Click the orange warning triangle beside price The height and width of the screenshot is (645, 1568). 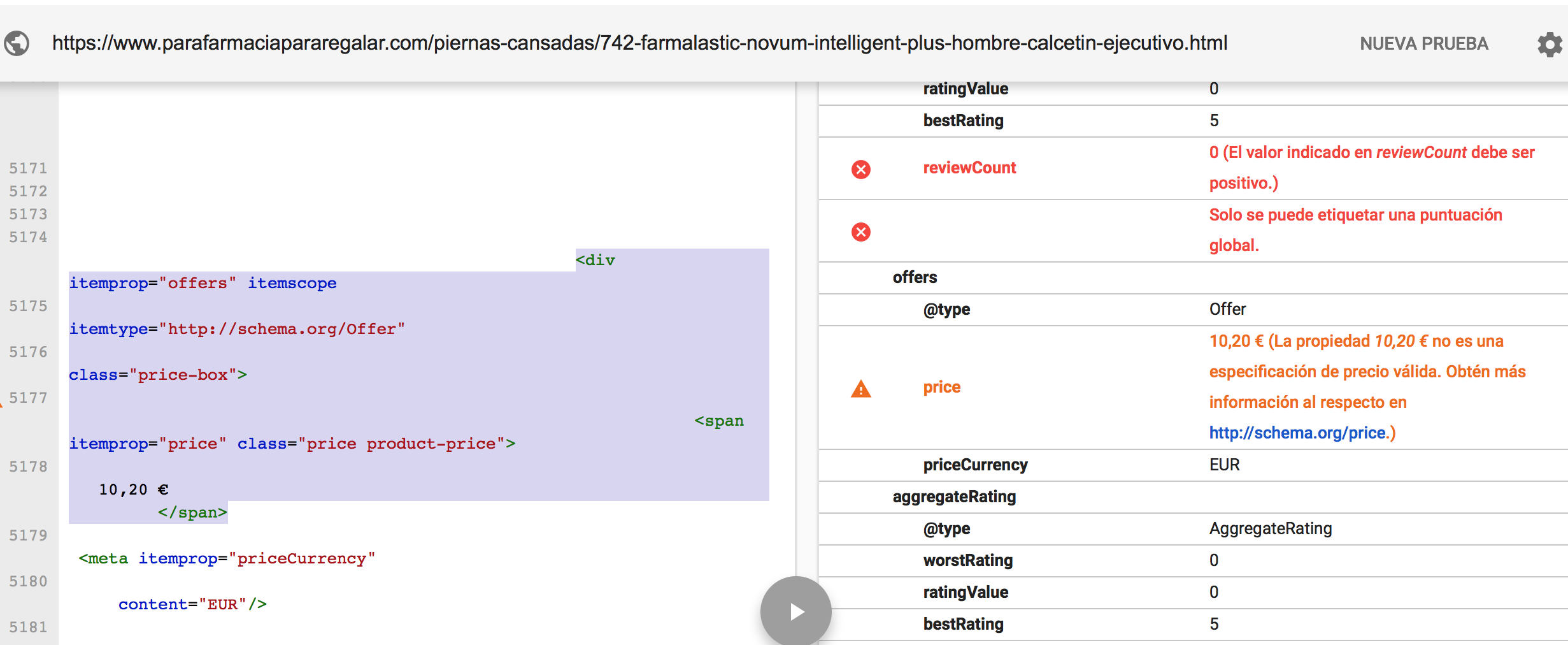(x=860, y=389)
